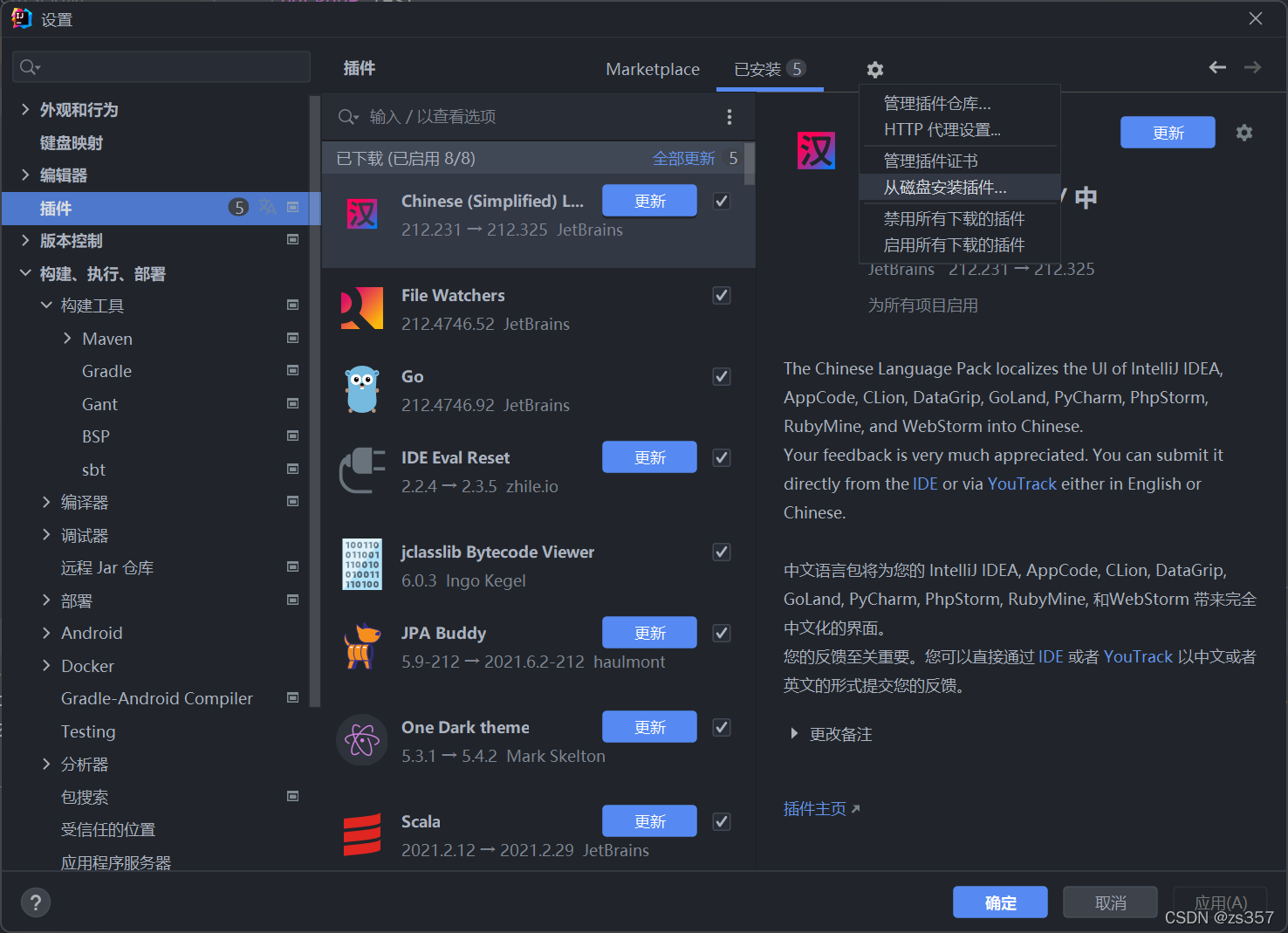Confirm with the 确定 button
The height and width of the screenshot is (933, 1288).
click(x=1000, y=902)
